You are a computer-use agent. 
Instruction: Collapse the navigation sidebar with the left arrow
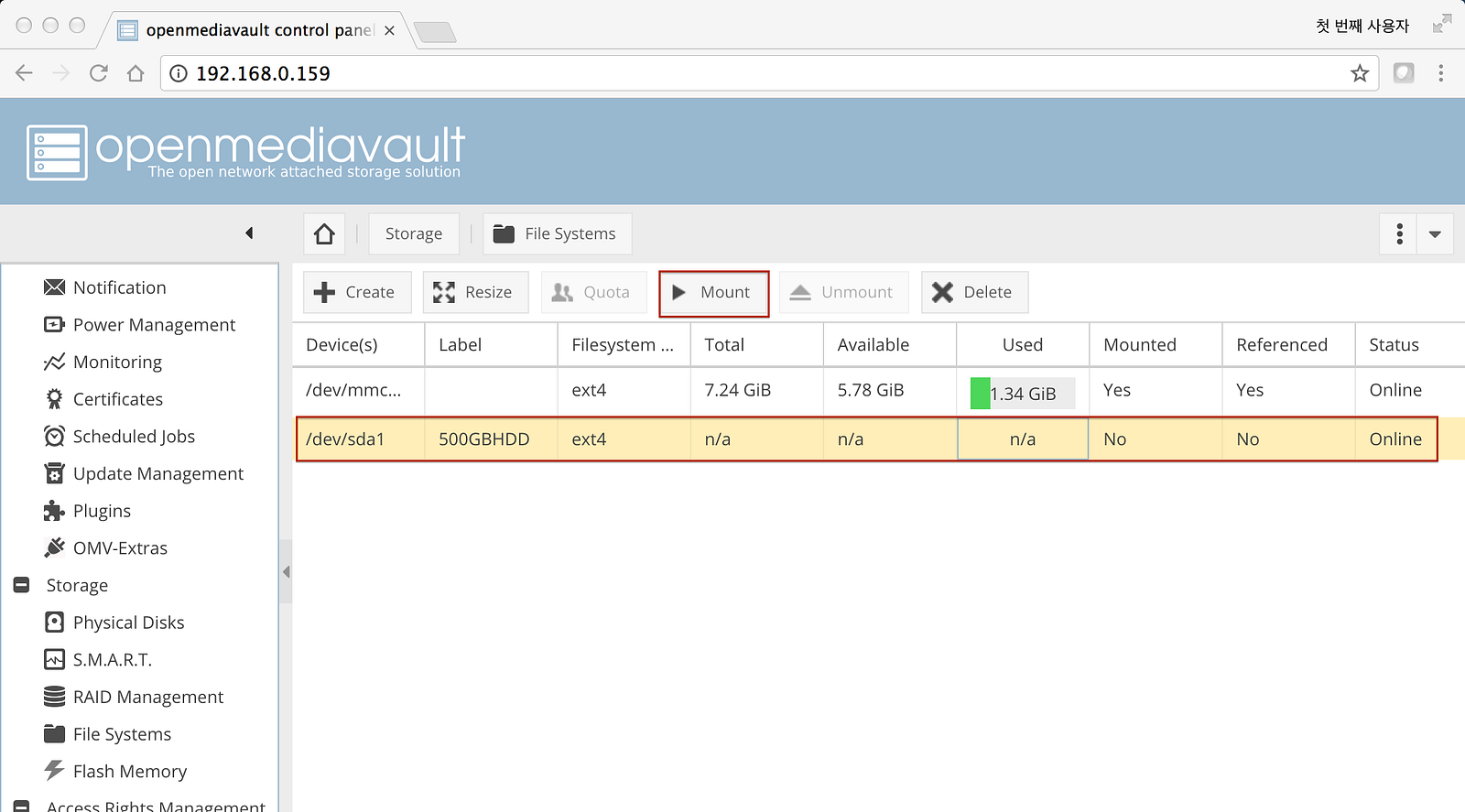pyautogui.click(x=249, y=233)
